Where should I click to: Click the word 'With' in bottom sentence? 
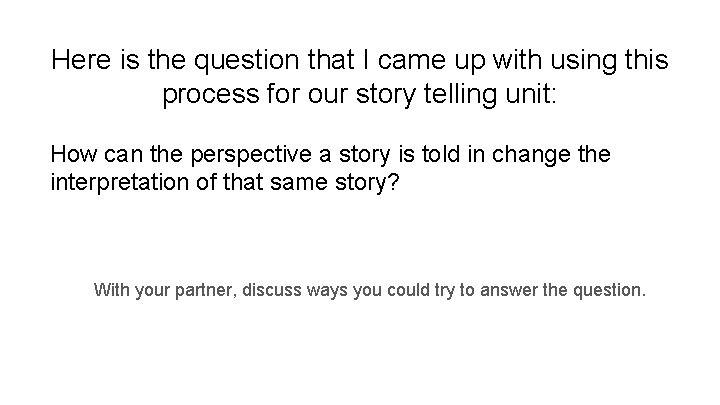pyautogui.click(x=111, y=290)
